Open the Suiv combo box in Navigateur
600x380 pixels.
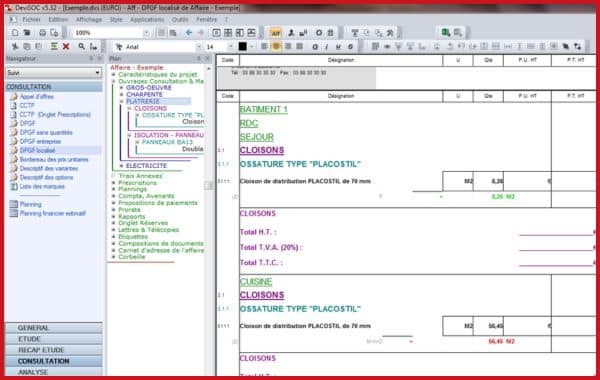tap(54, 73)
